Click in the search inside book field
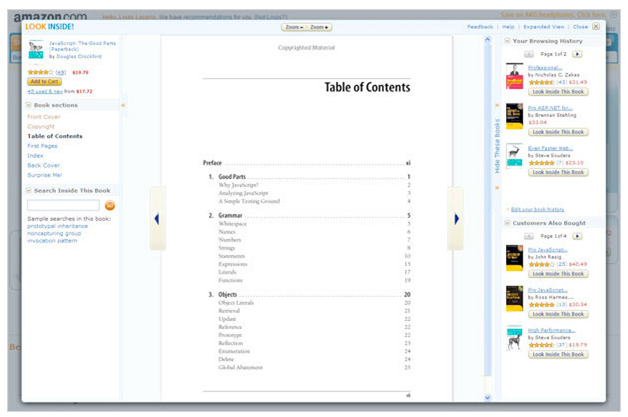This screenshot has height=417, width=628. pyautogui.click(x=63, y=205)
